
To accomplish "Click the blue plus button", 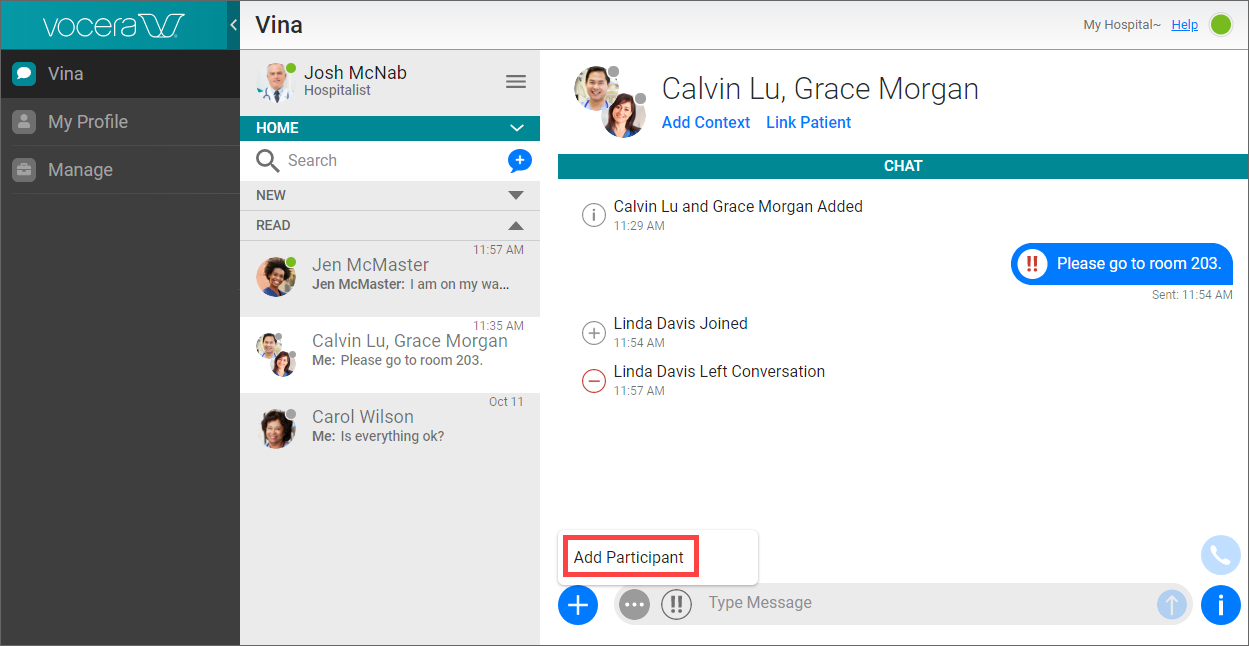I will (x=578, y=604).
